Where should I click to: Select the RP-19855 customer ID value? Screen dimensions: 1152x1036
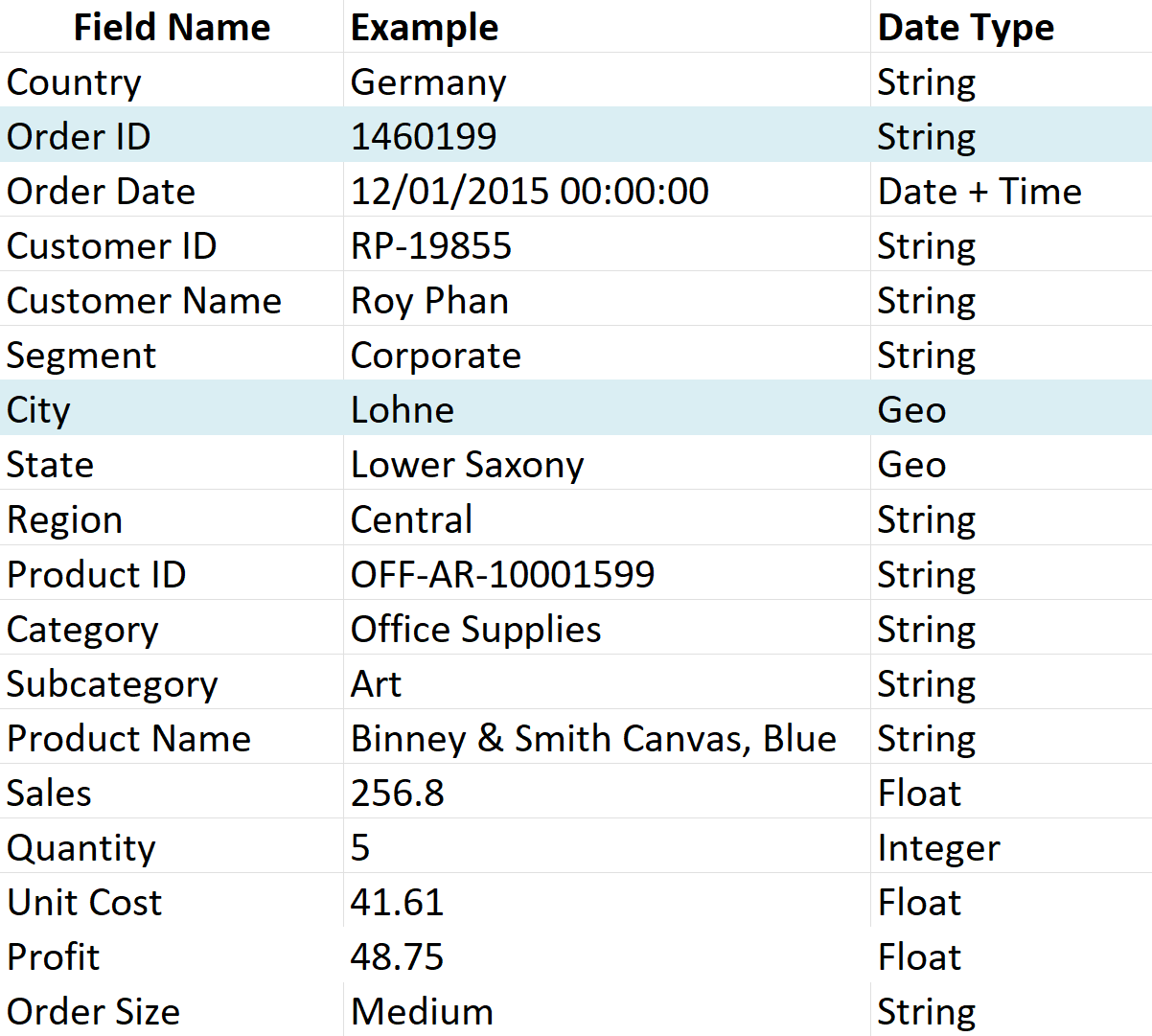point(431,245)
